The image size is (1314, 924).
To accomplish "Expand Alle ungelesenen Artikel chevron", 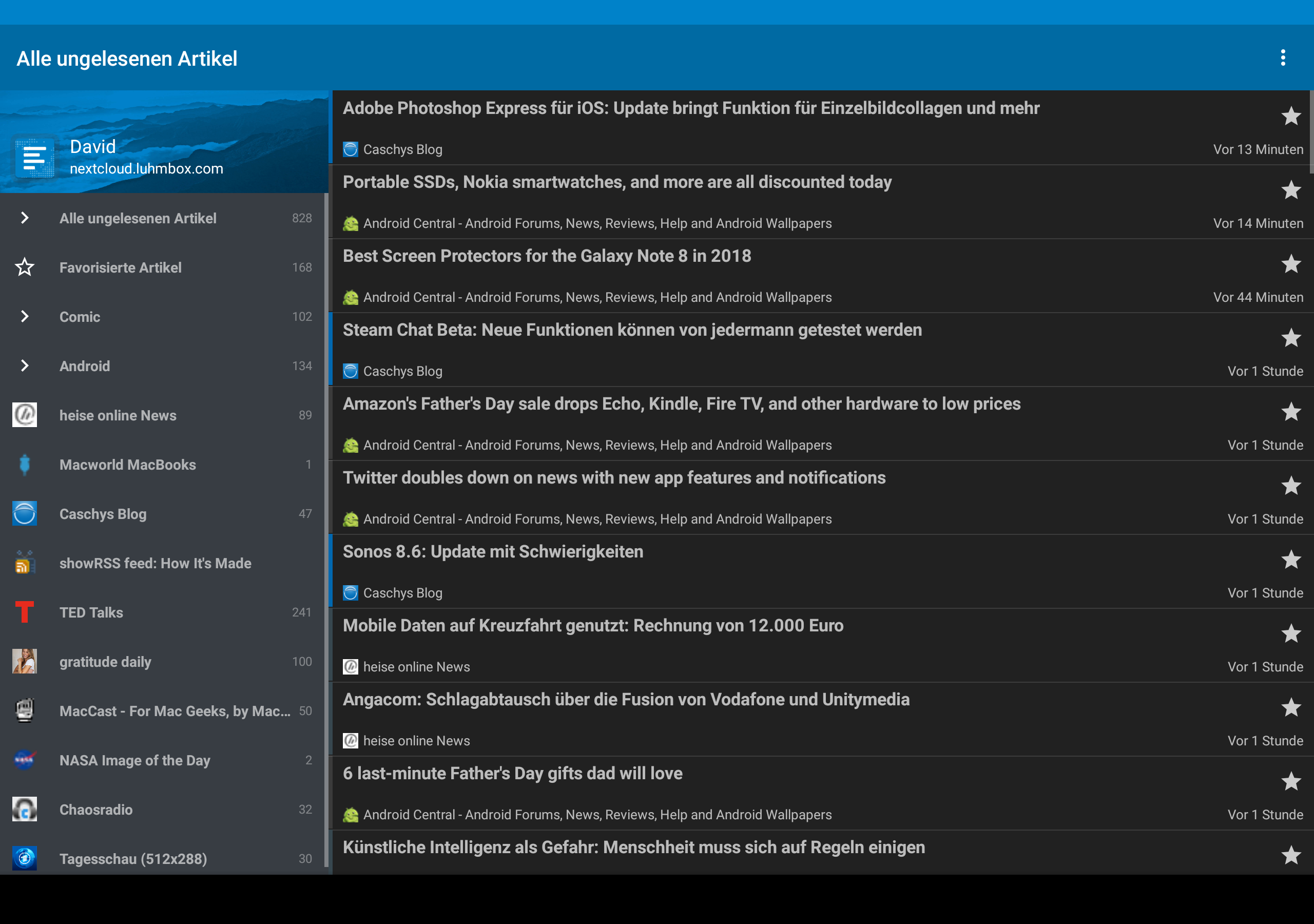I will click(x=25, y=218).
